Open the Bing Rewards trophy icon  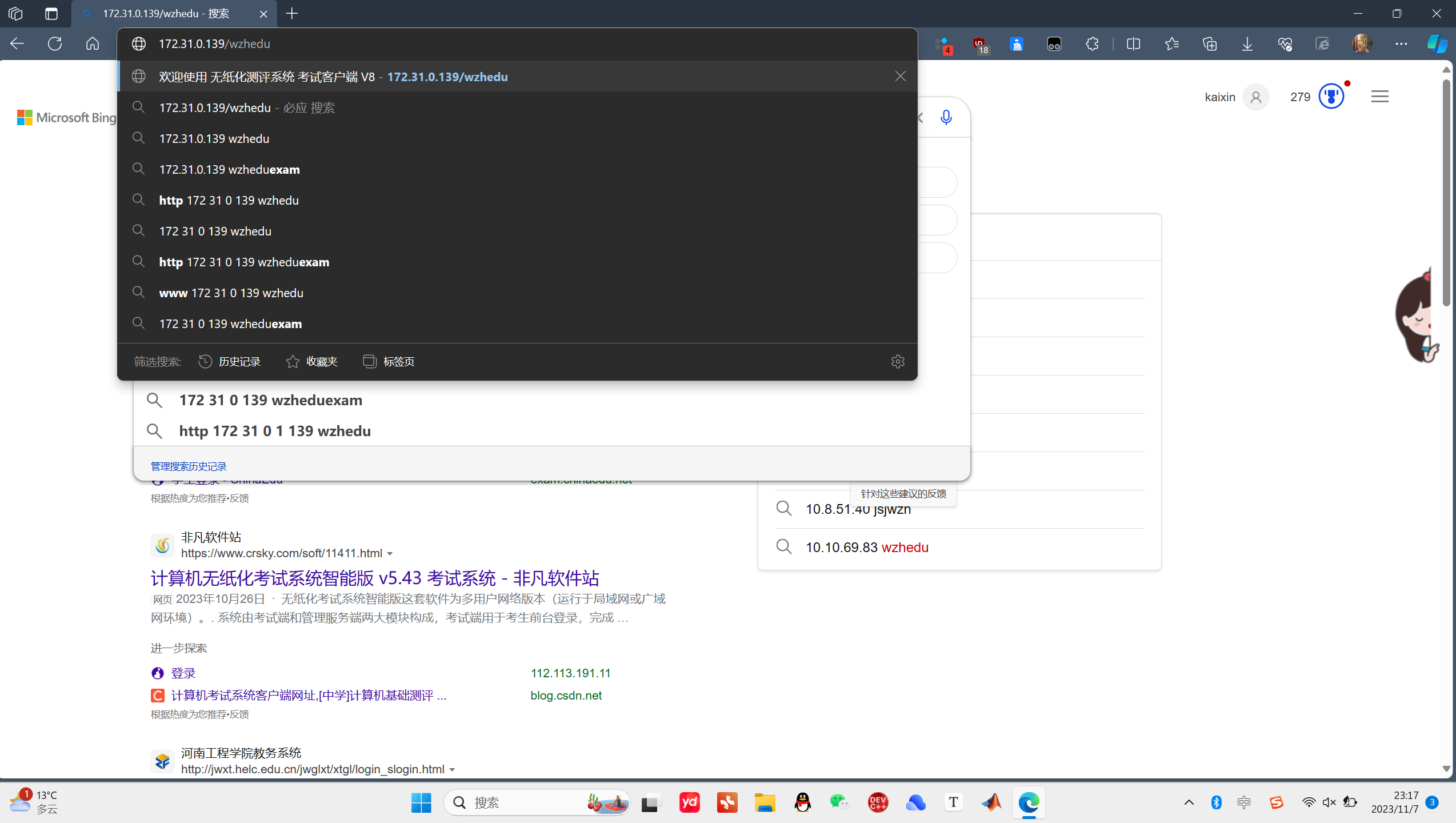[x=1331, y=96]
